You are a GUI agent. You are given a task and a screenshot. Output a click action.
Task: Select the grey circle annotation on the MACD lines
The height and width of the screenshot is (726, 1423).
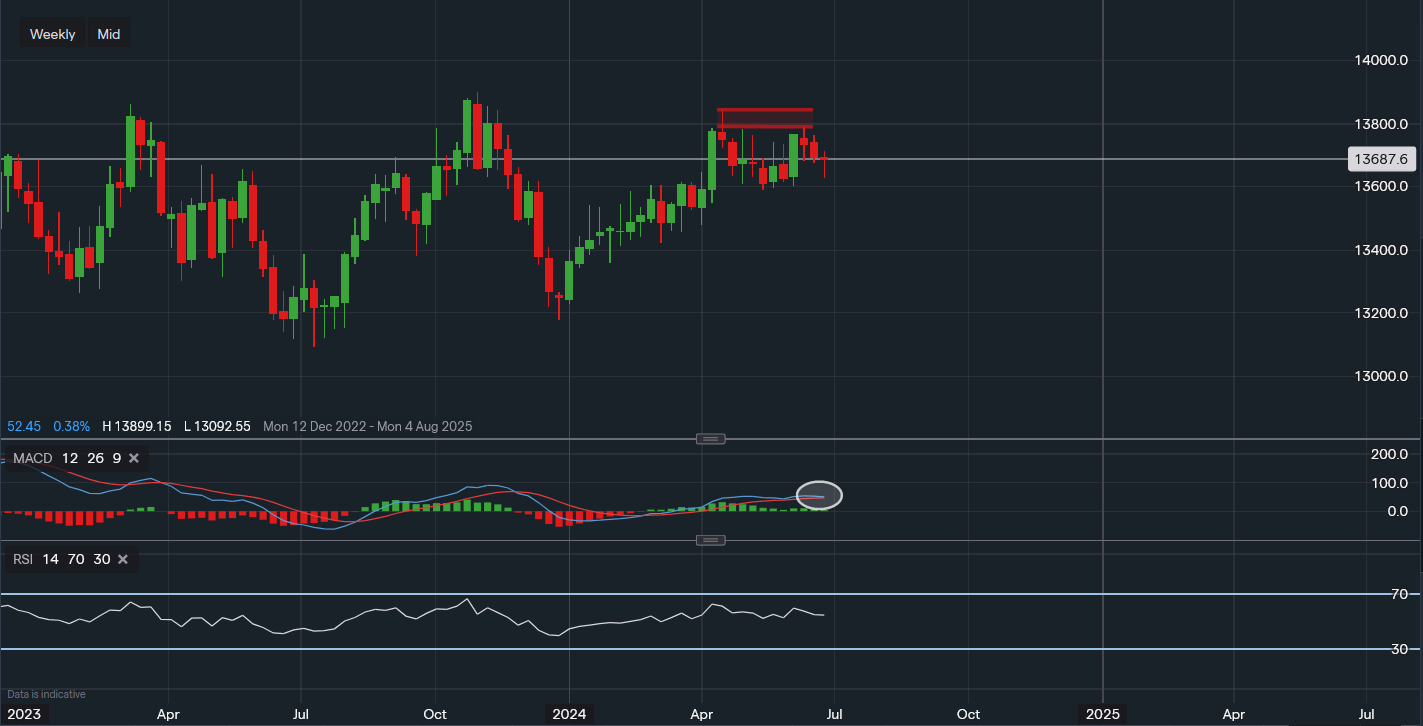819,495
